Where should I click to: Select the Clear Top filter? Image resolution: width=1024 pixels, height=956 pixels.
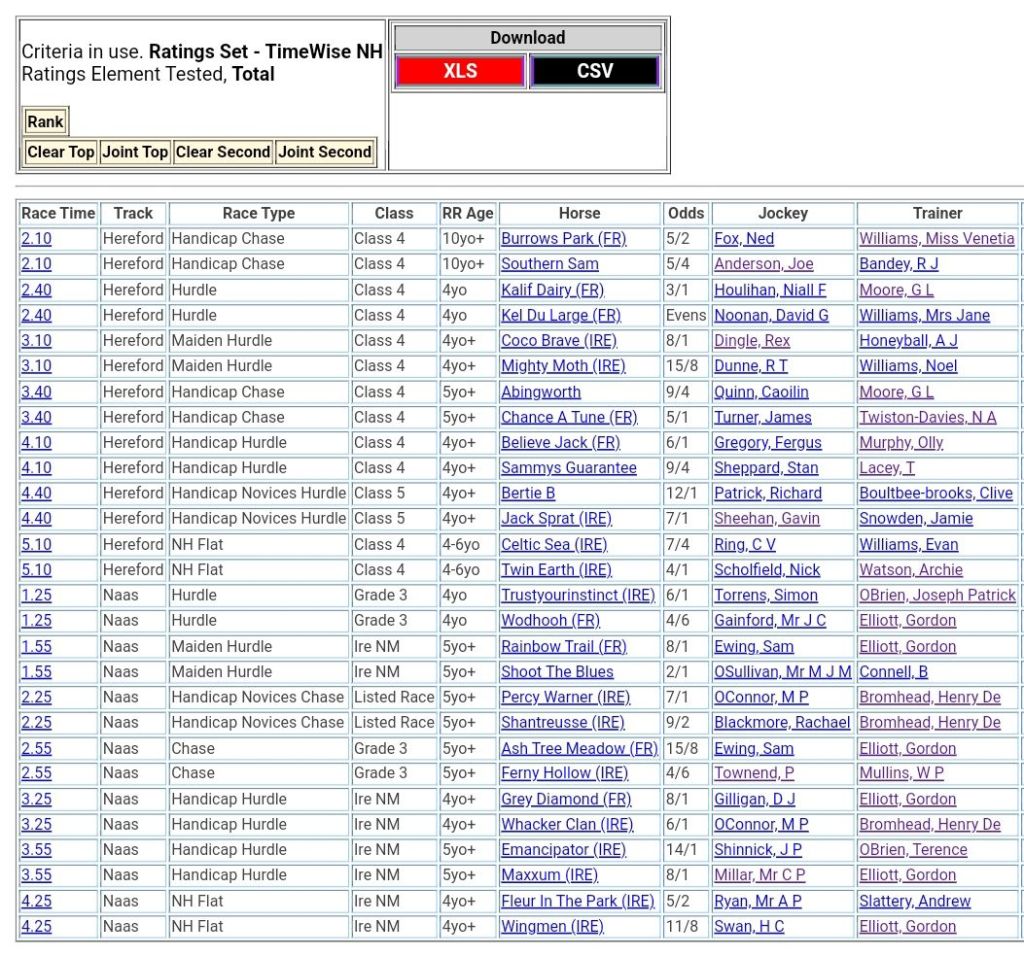(x=61, y=152)
